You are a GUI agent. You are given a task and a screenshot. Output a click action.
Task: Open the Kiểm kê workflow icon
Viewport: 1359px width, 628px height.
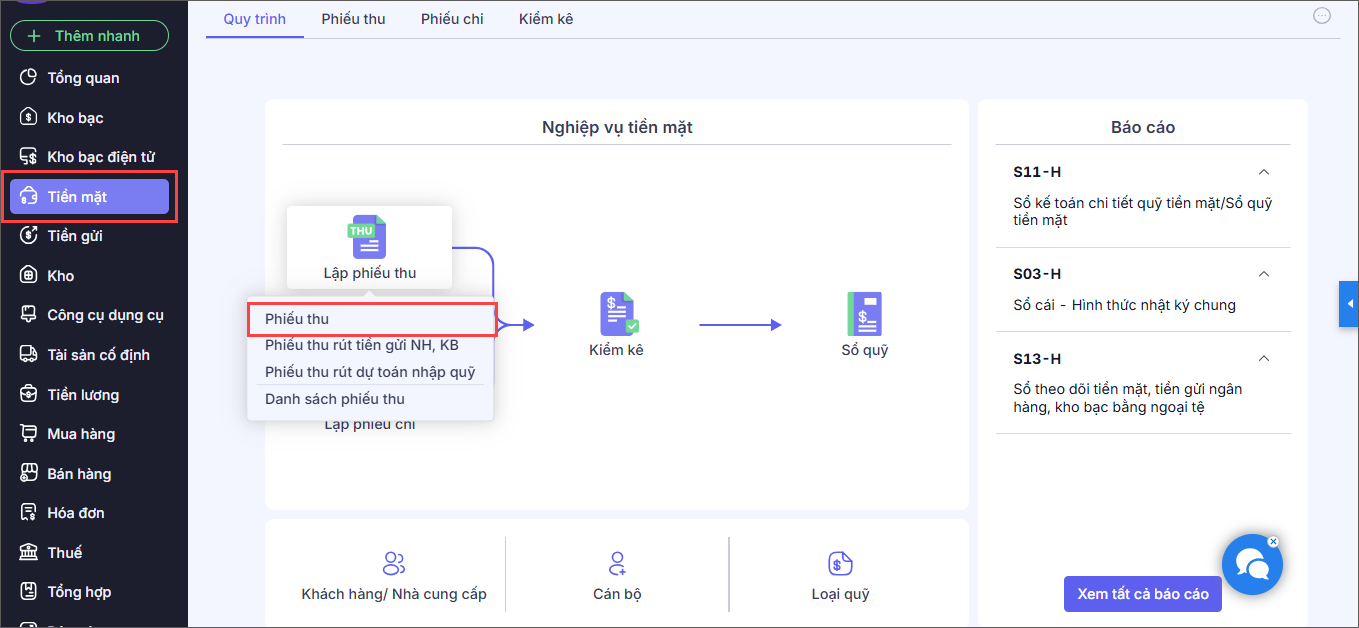[x=617, y=314]
